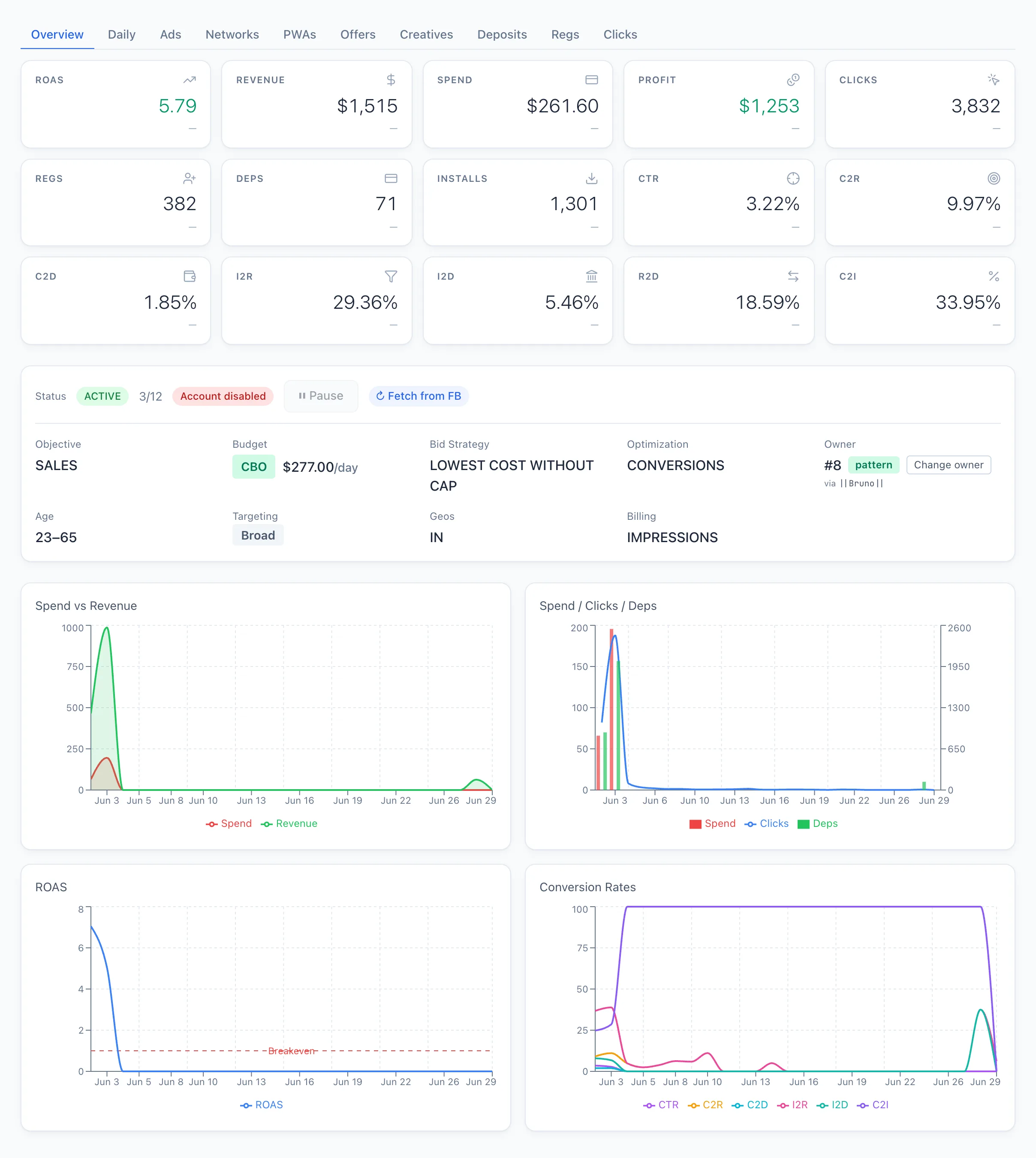Click the card icon on Spend card

tap(591, 80)
